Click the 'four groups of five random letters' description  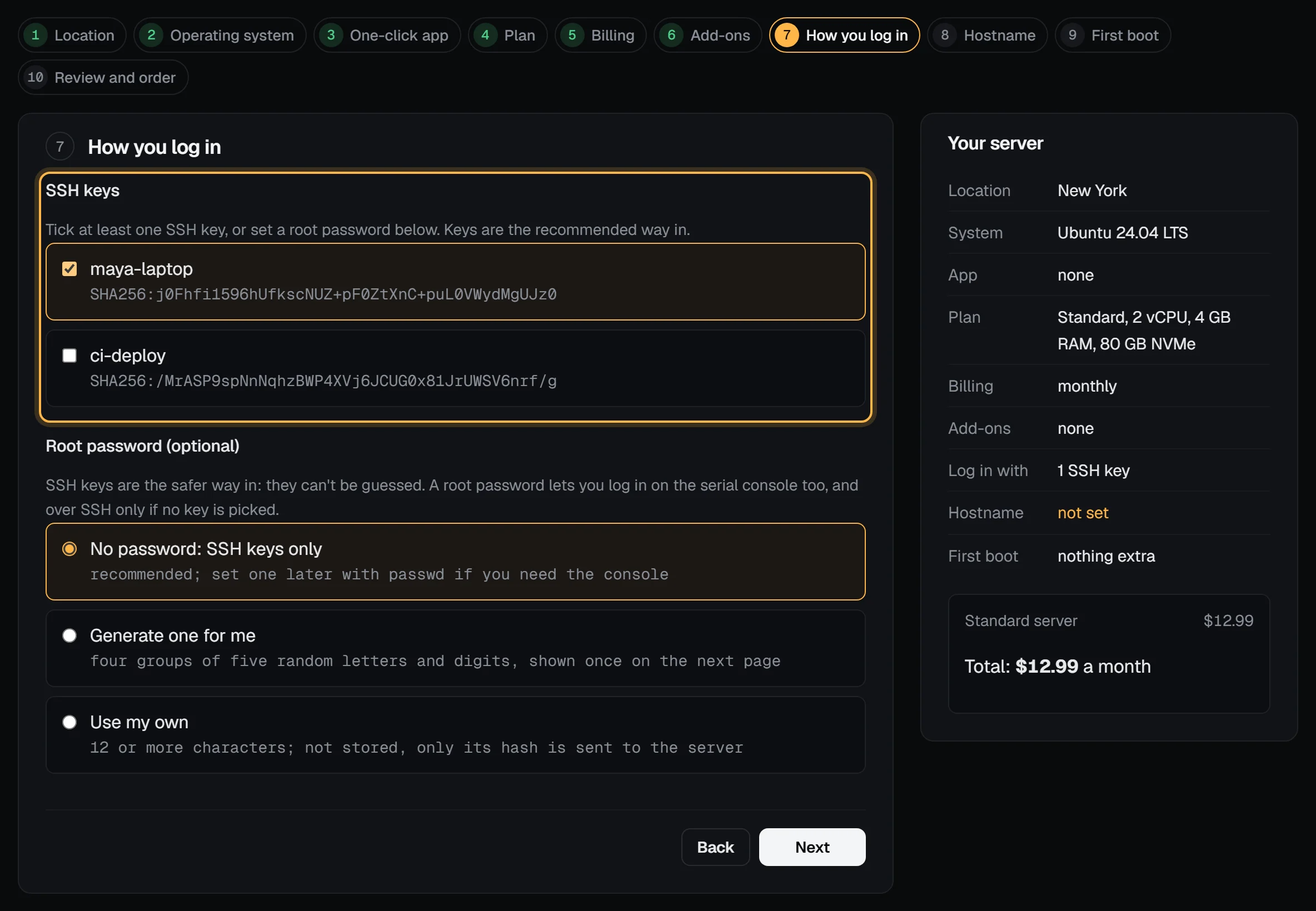point(435,661)
